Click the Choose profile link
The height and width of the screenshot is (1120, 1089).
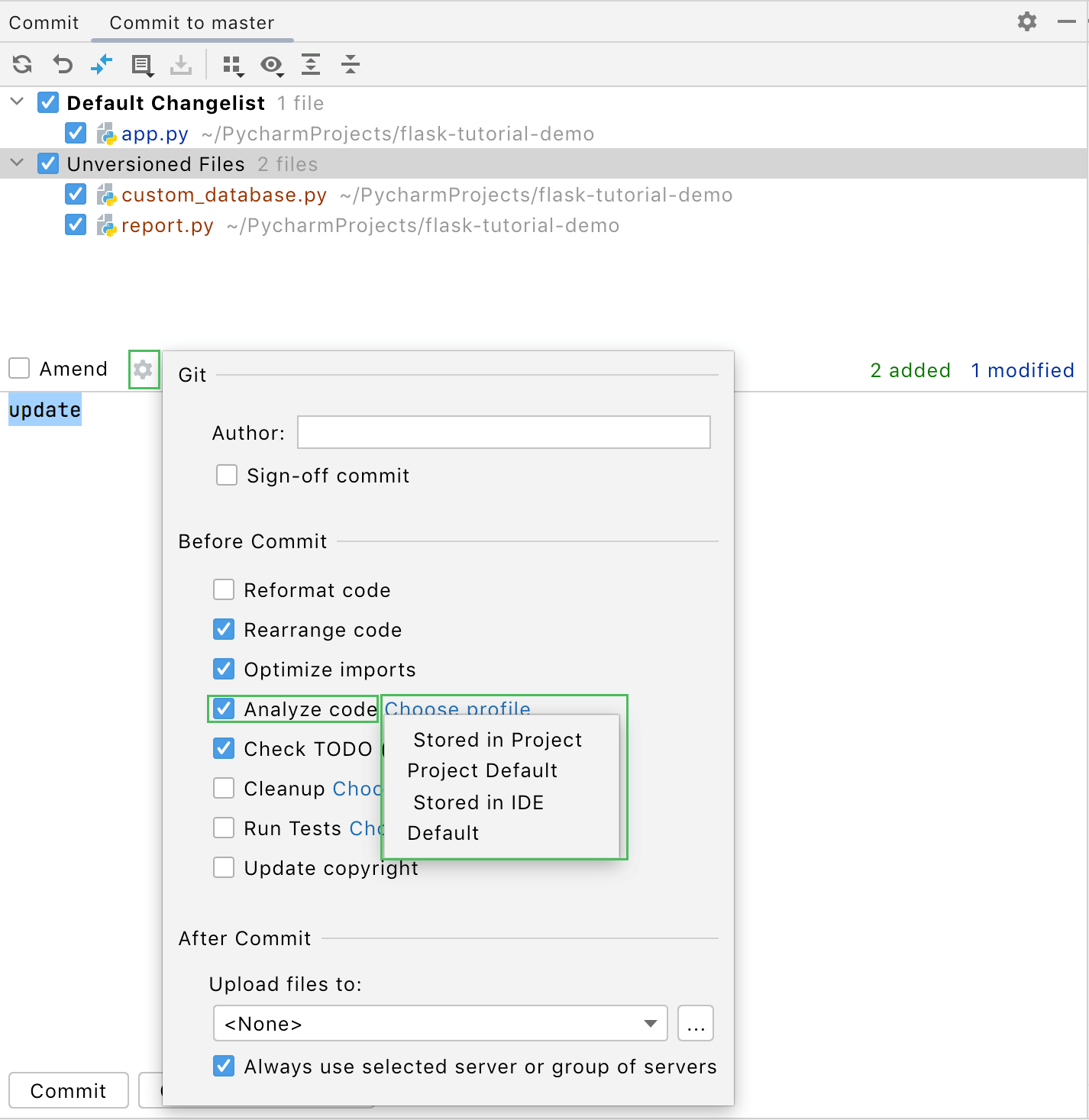point(457,708)
